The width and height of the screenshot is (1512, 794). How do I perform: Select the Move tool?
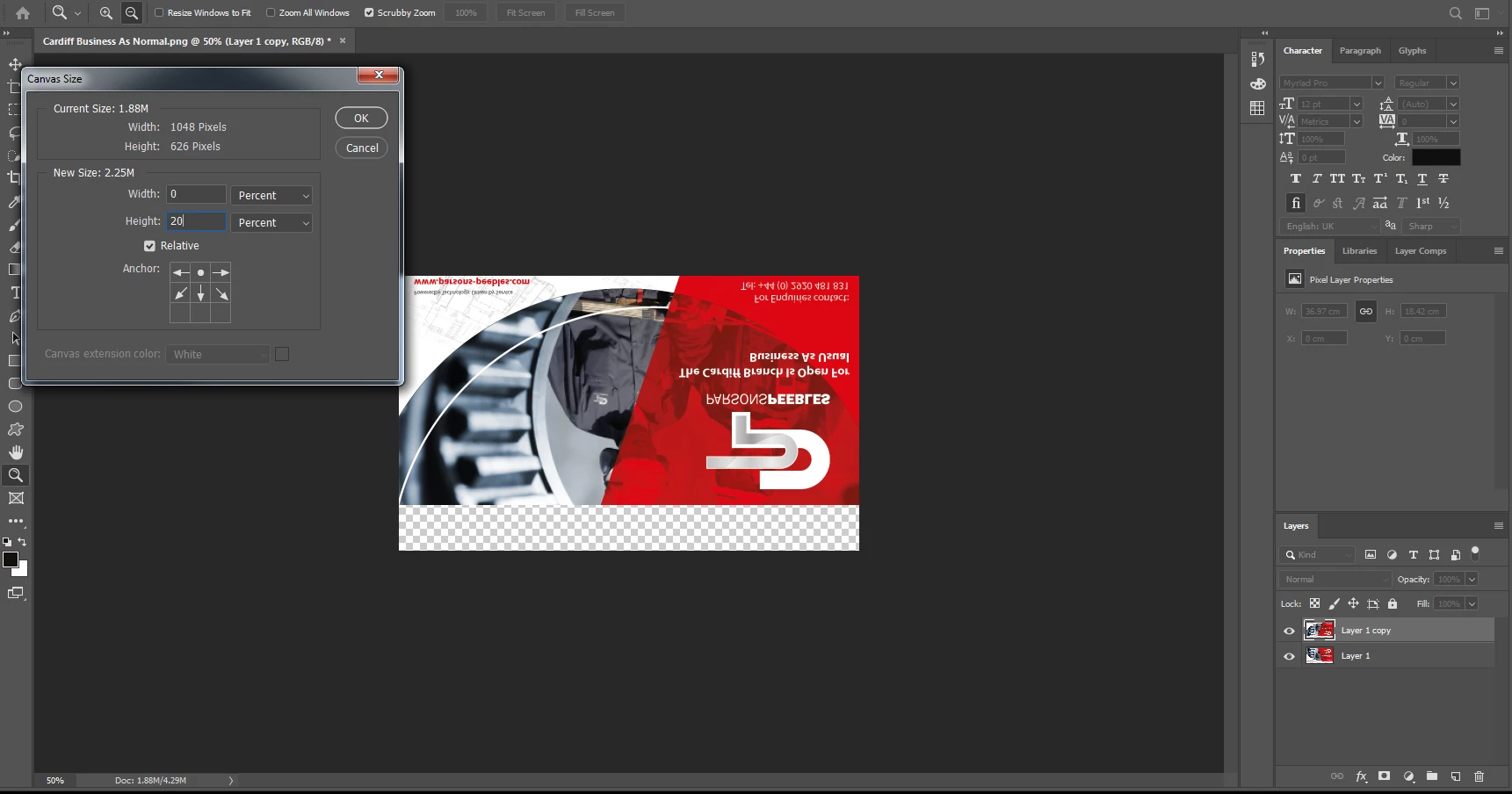(x=15, y=64)
